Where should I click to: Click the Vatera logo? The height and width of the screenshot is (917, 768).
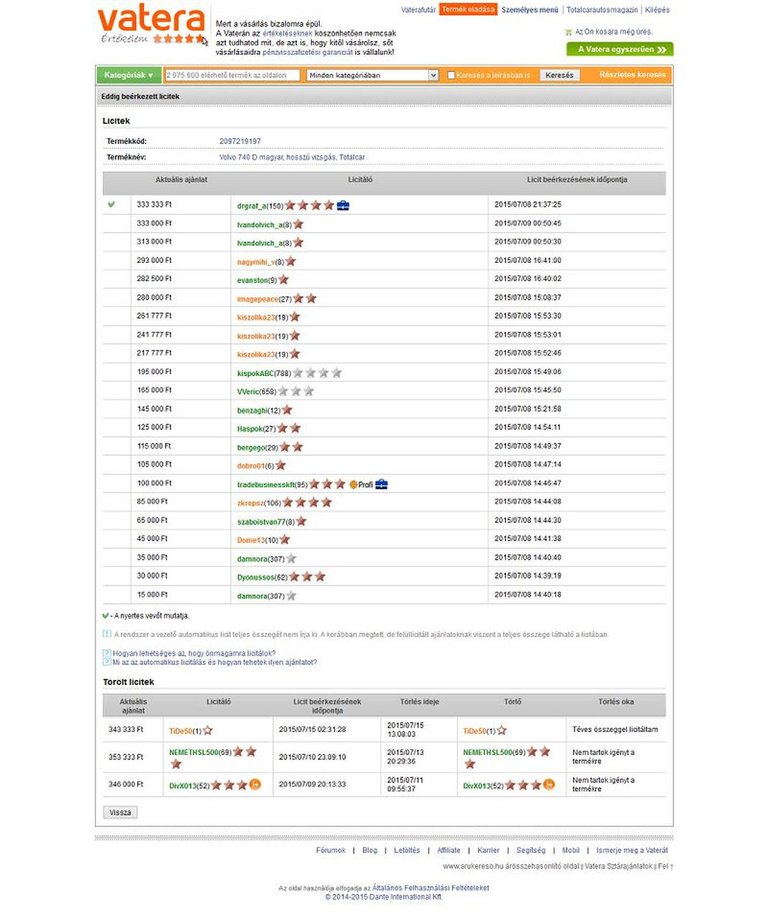(149, 22)
